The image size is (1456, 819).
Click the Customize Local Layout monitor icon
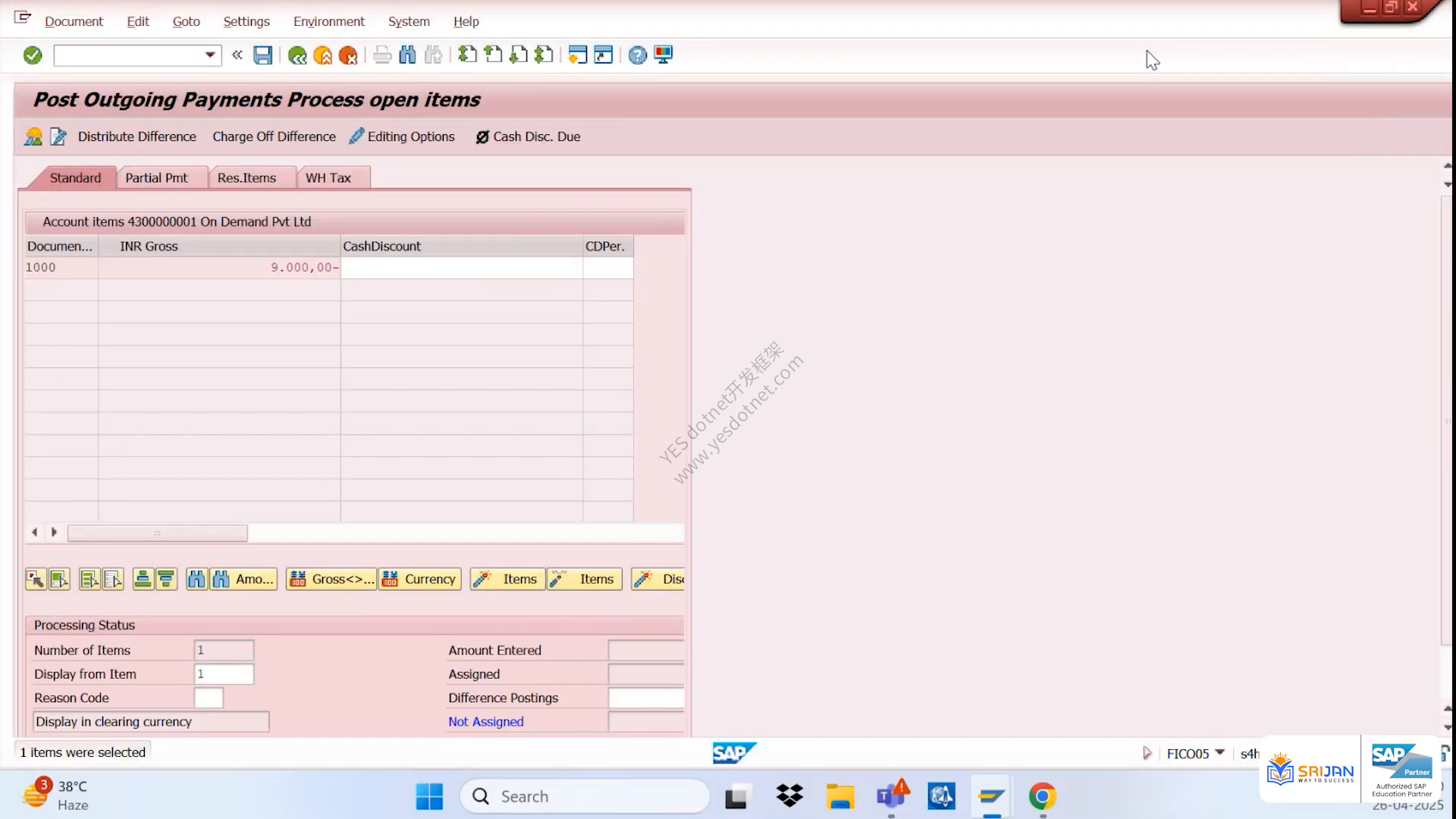pos(664,55)
